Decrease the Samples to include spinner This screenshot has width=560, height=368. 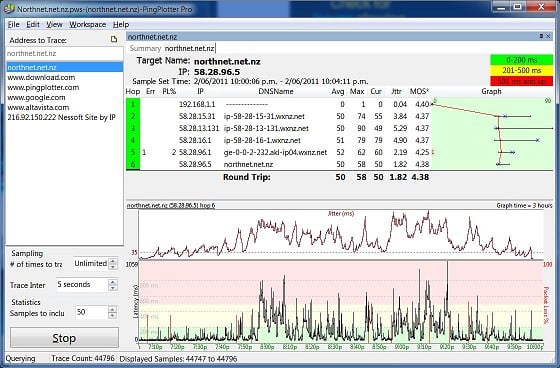pos(112,315)
